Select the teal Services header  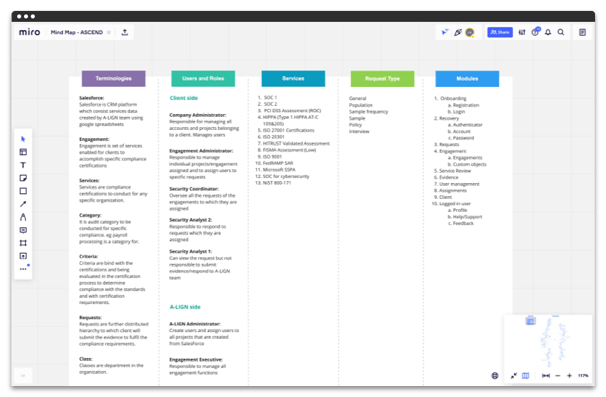click(293, 78)
